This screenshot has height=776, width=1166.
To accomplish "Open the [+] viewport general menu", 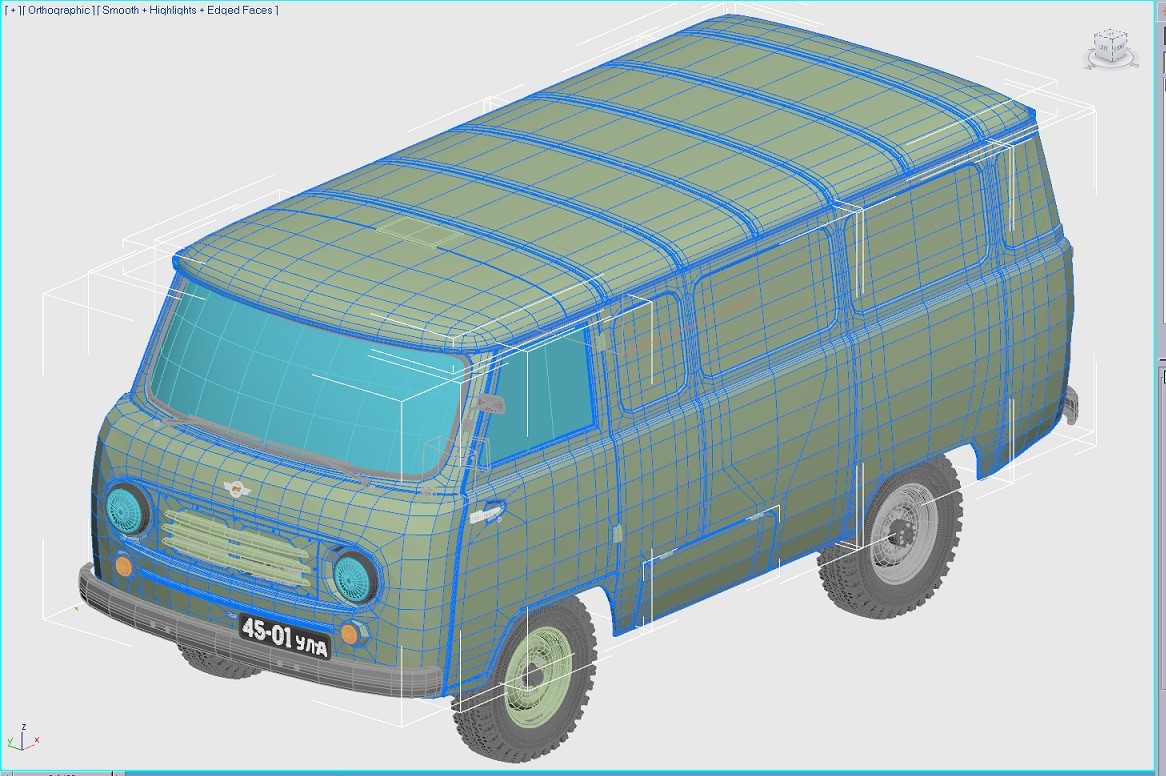I will (13, 10).
